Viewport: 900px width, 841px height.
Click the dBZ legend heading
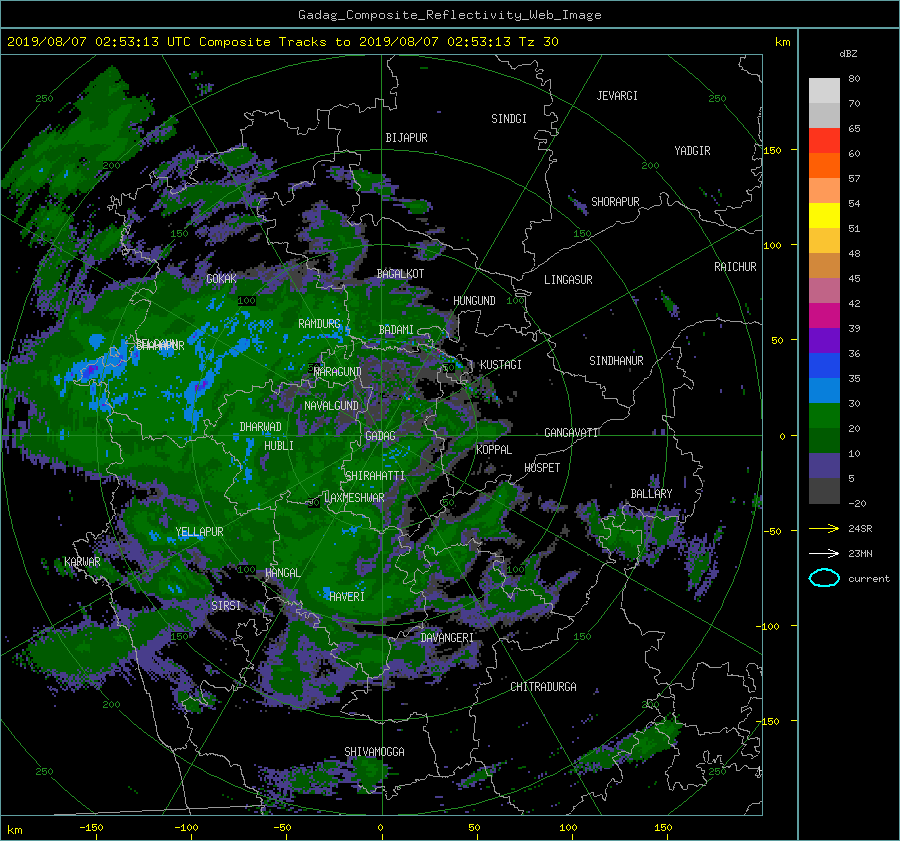pos(848,53)
